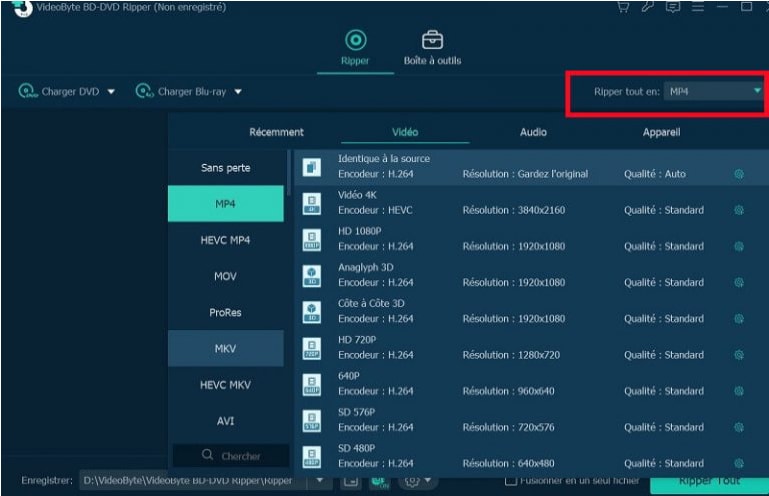
Task: Select Sans perte format category
Action: pyautogui.click(x=226, y=168)
